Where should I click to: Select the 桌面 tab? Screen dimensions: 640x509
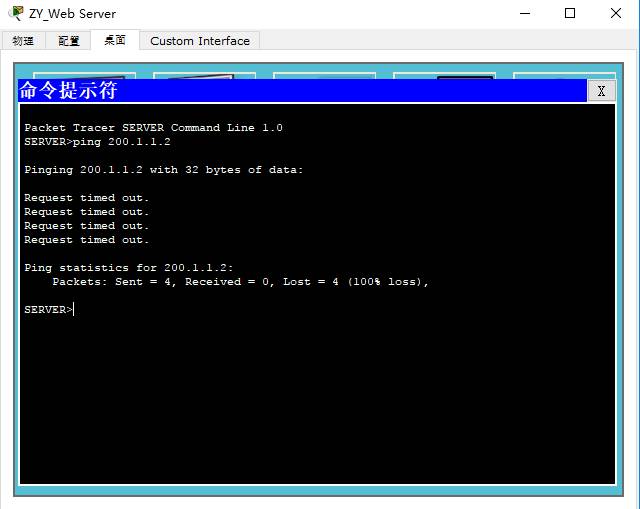(x=115, y=40)
